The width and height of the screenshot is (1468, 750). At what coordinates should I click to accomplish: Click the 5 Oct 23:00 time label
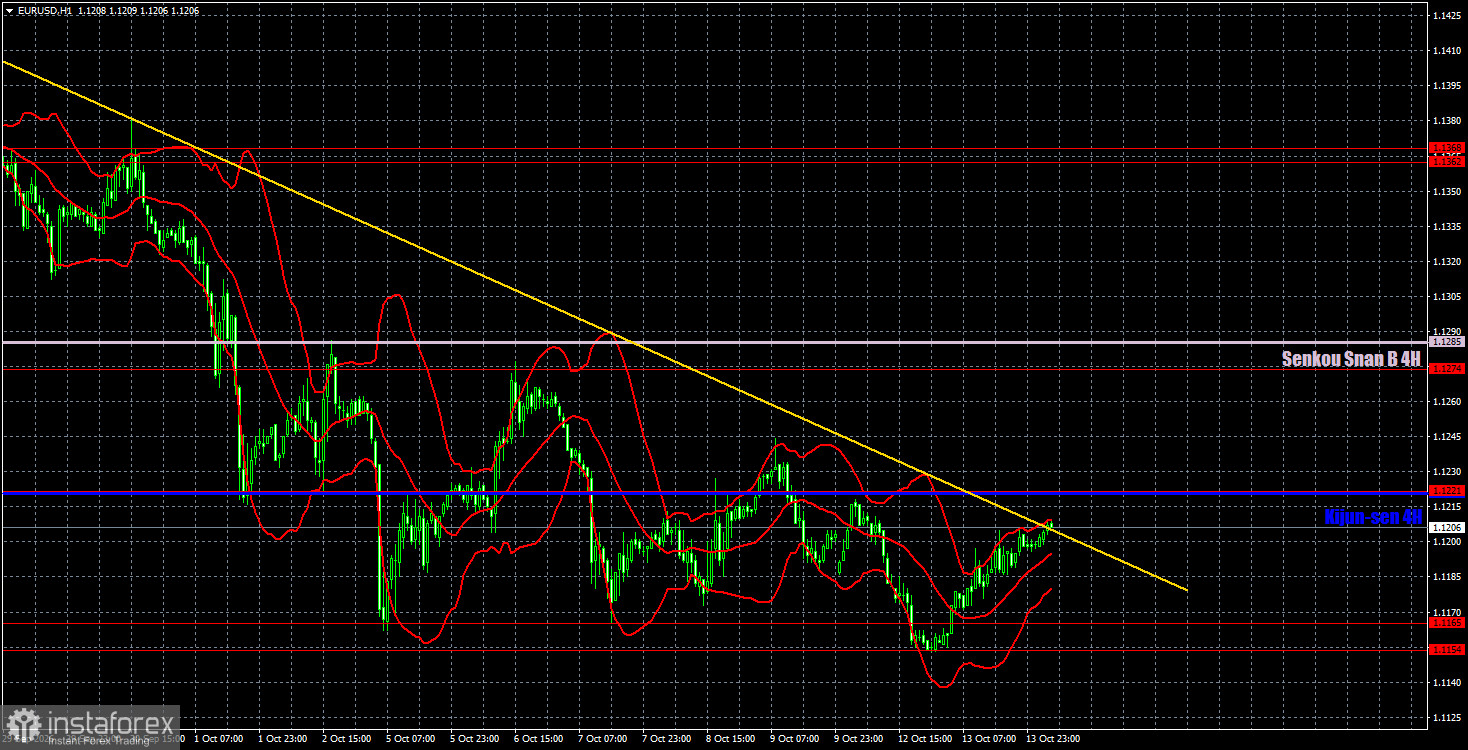point(475,739)
